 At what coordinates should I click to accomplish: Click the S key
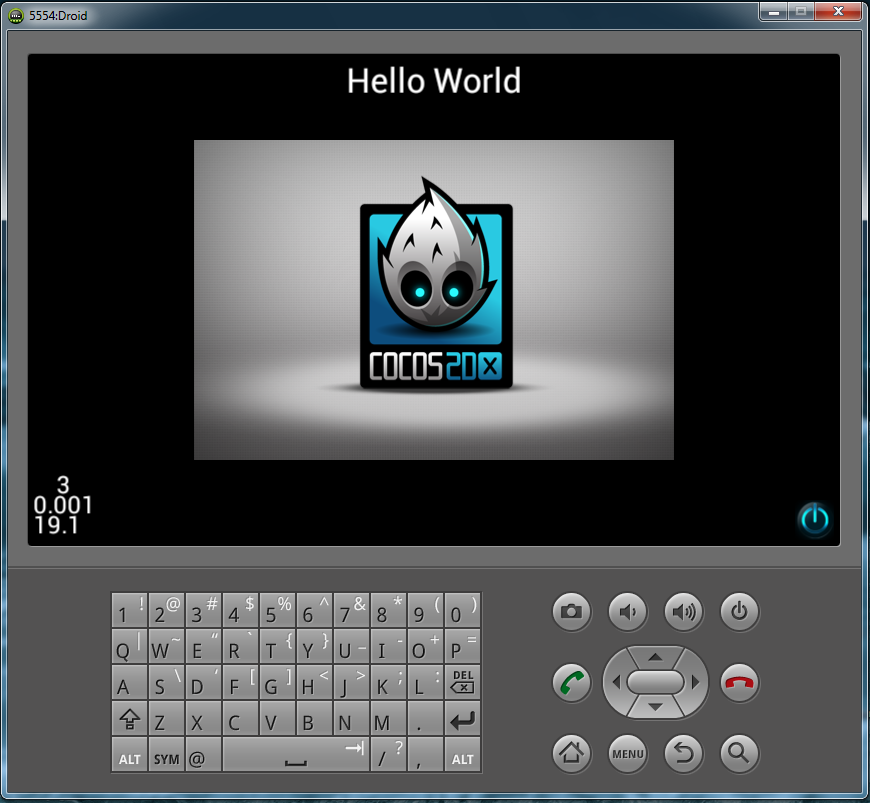[166, 681]
